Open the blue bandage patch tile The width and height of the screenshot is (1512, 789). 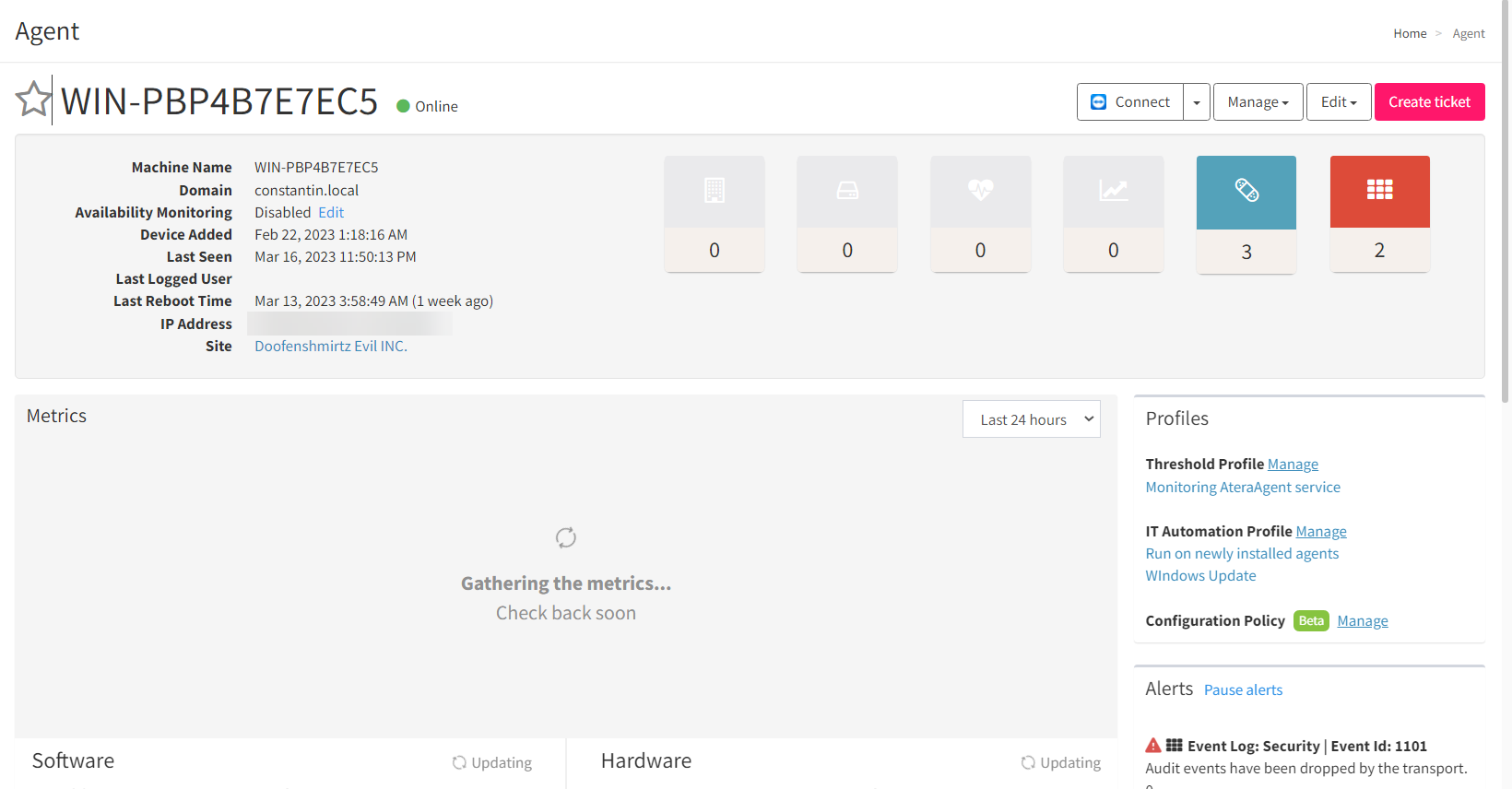(x=1246, y=214)
